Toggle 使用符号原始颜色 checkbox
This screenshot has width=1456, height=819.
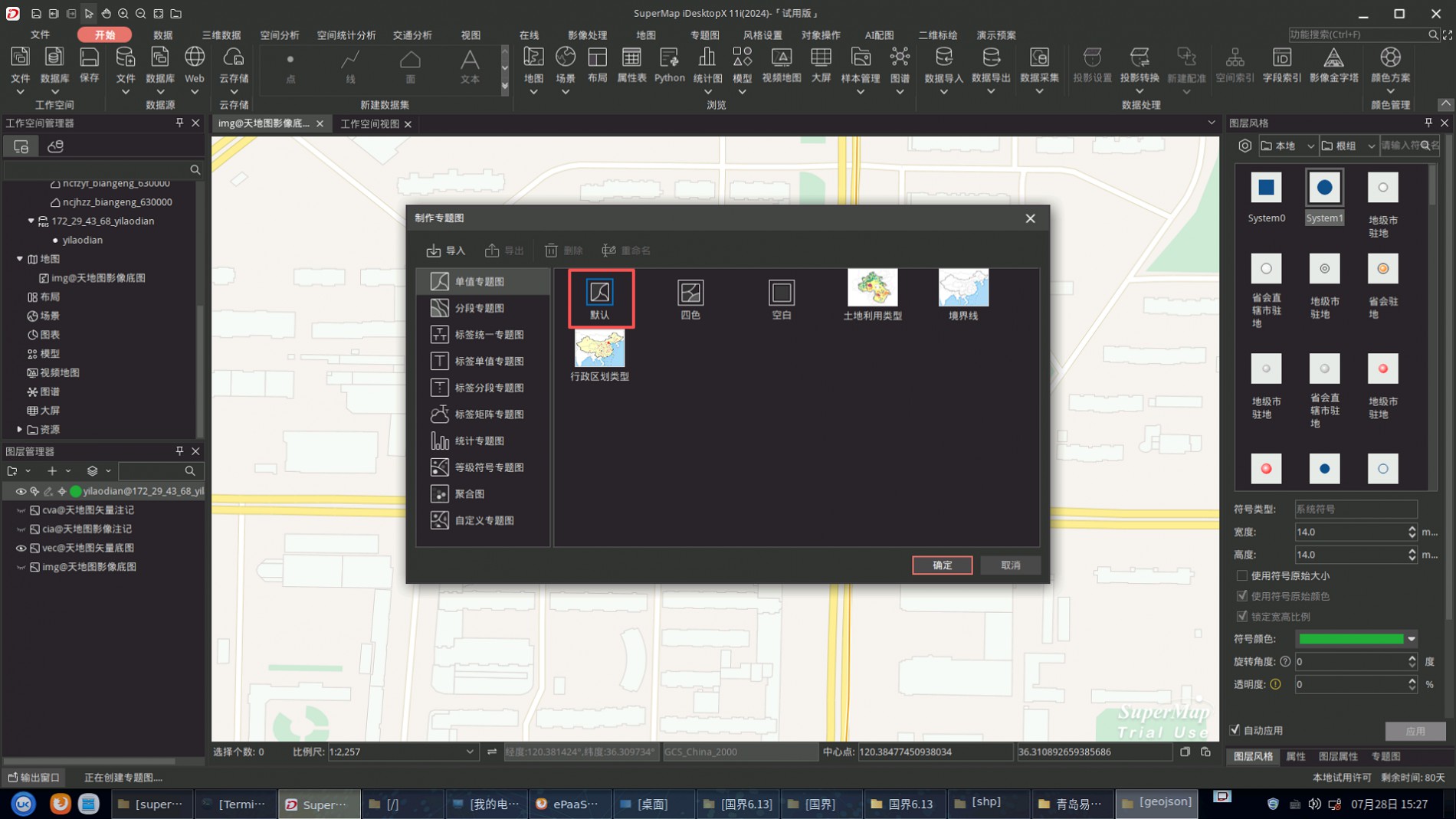pos(1242,596)
